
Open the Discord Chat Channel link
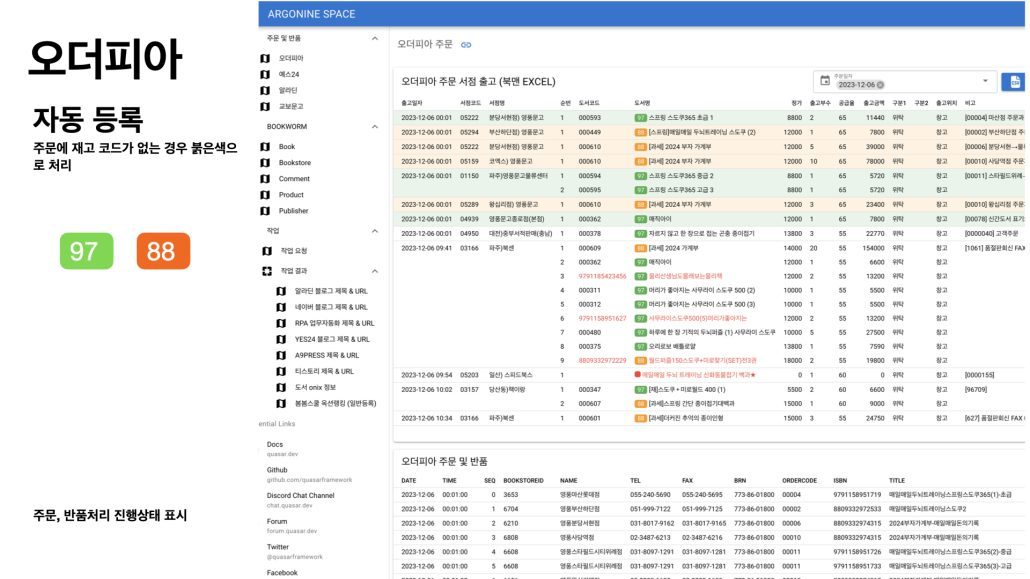point(300,500)
